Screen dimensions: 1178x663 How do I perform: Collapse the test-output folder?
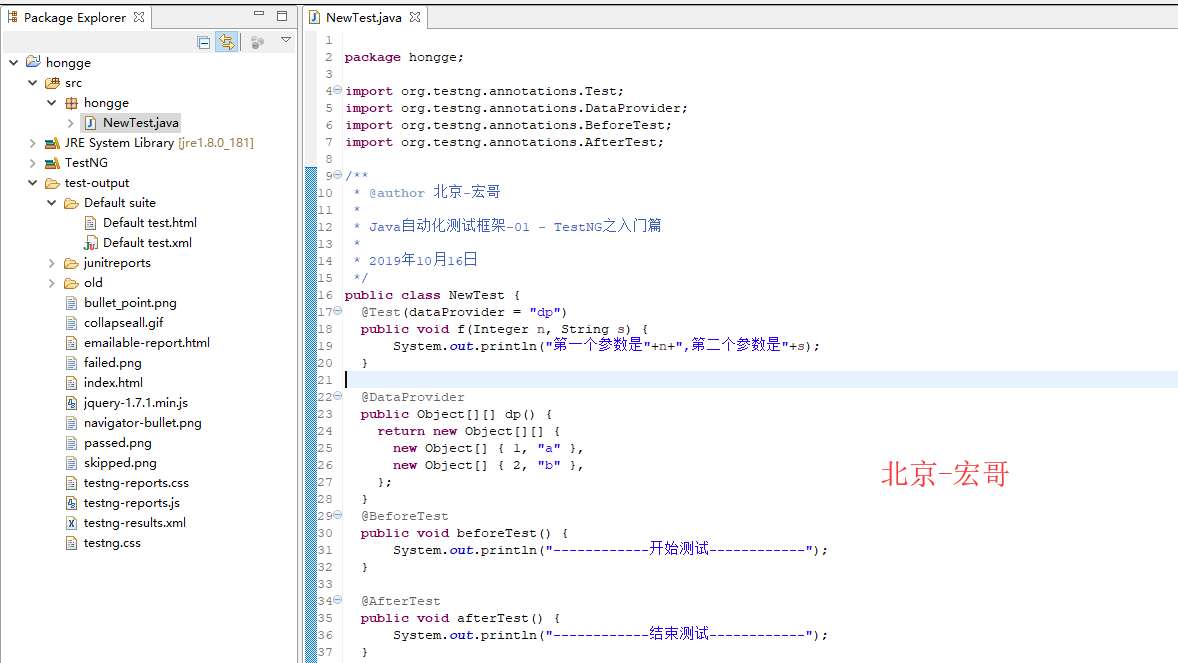33,183
